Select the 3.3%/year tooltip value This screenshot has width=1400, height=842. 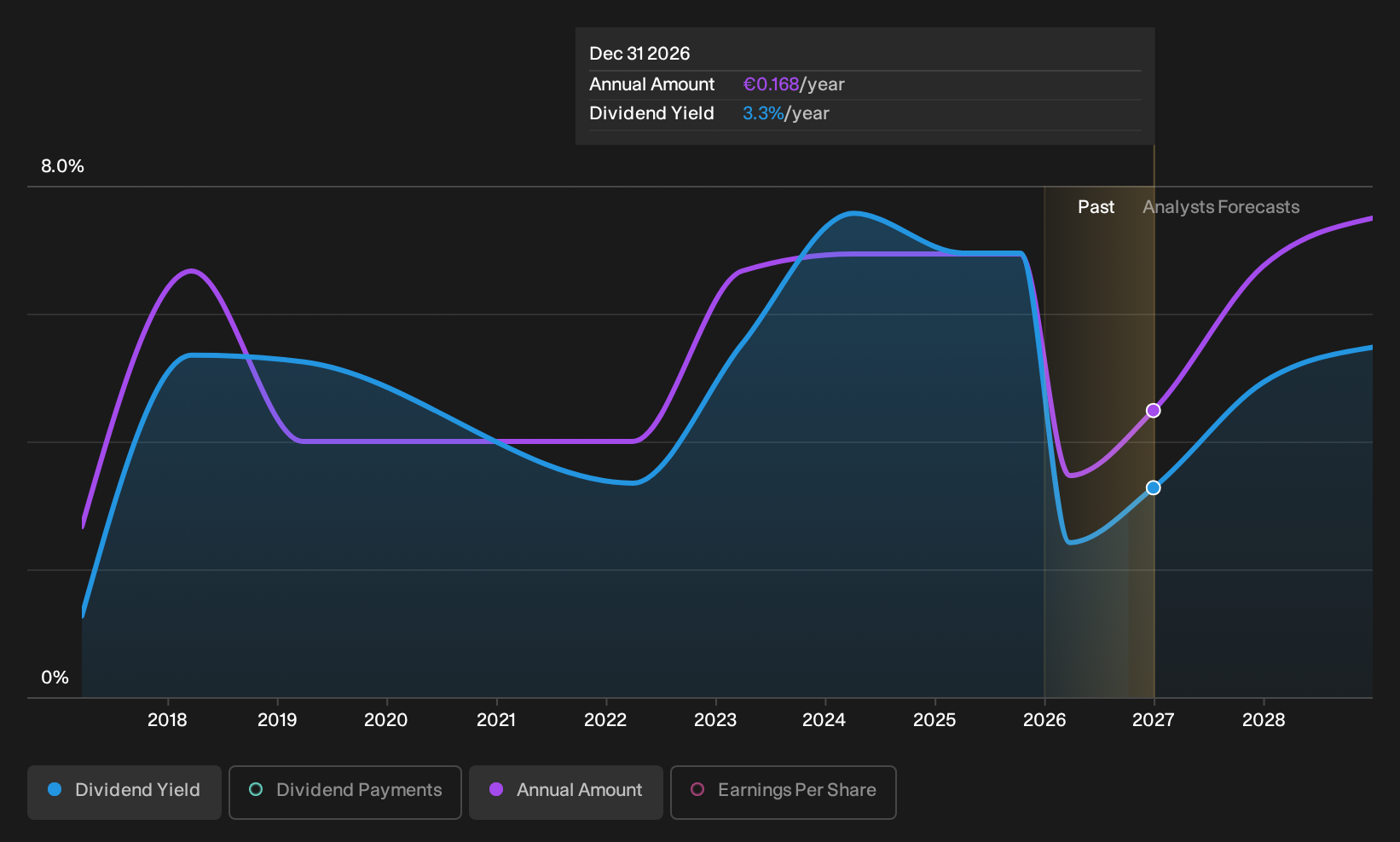pos(786,113)
